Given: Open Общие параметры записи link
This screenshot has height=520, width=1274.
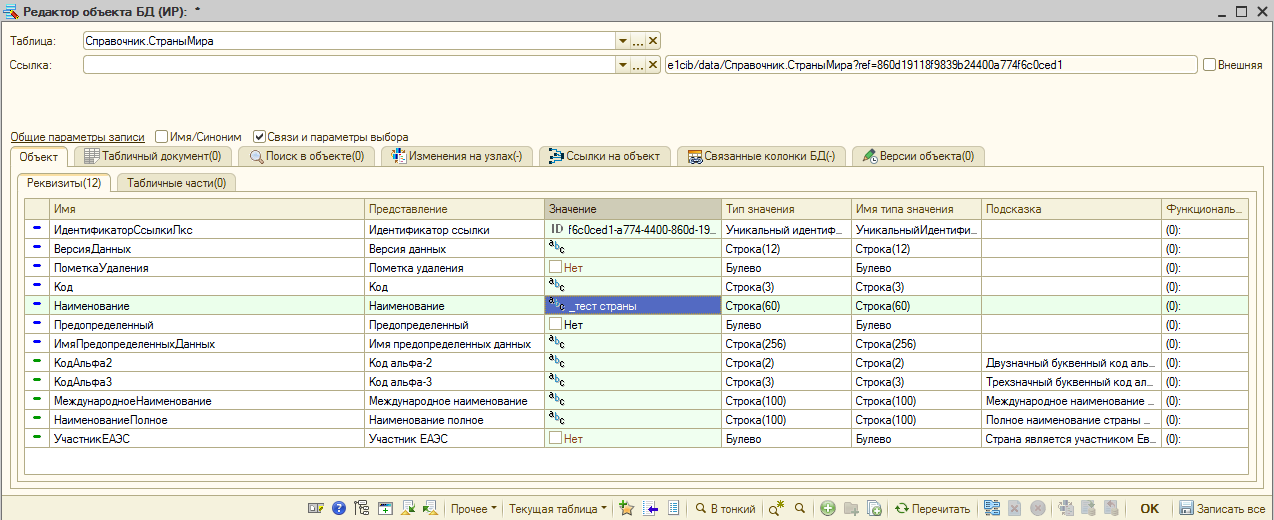Looking at the screenshot, I should coord(77,137).
